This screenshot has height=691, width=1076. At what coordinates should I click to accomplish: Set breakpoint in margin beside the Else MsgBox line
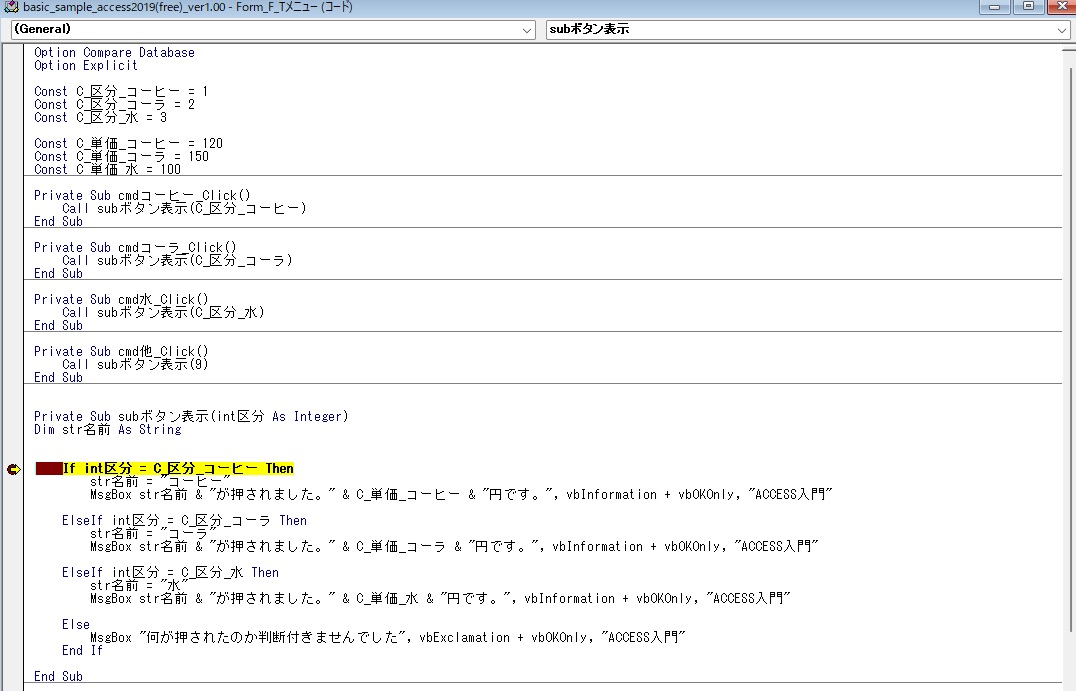click(x=13, y=638)
